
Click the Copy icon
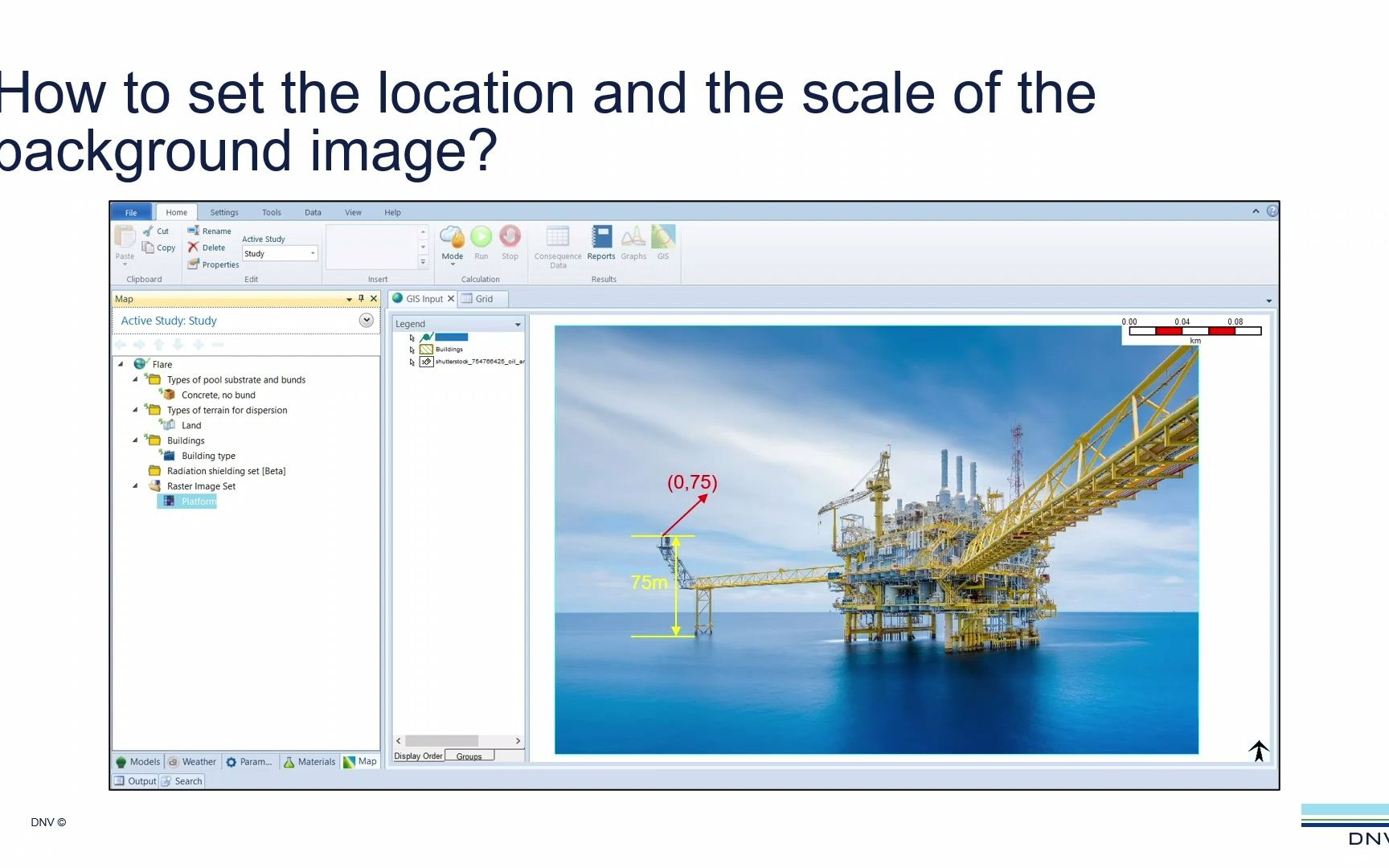click(148, 248)
